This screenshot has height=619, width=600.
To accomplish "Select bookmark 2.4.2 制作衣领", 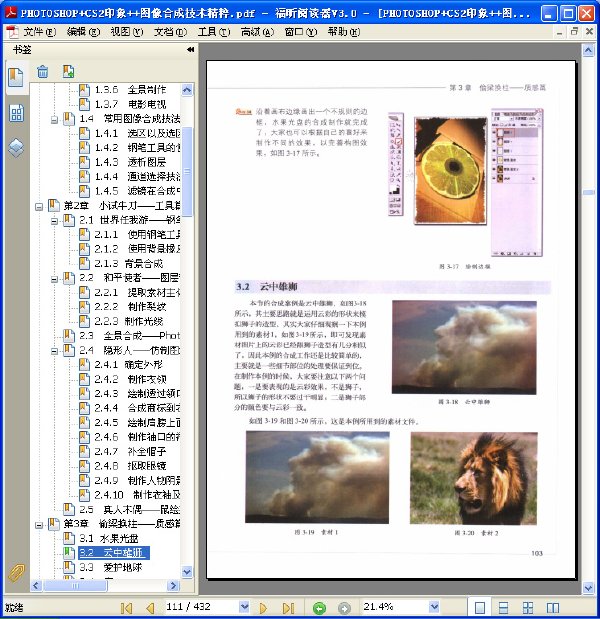I will 130,379.
